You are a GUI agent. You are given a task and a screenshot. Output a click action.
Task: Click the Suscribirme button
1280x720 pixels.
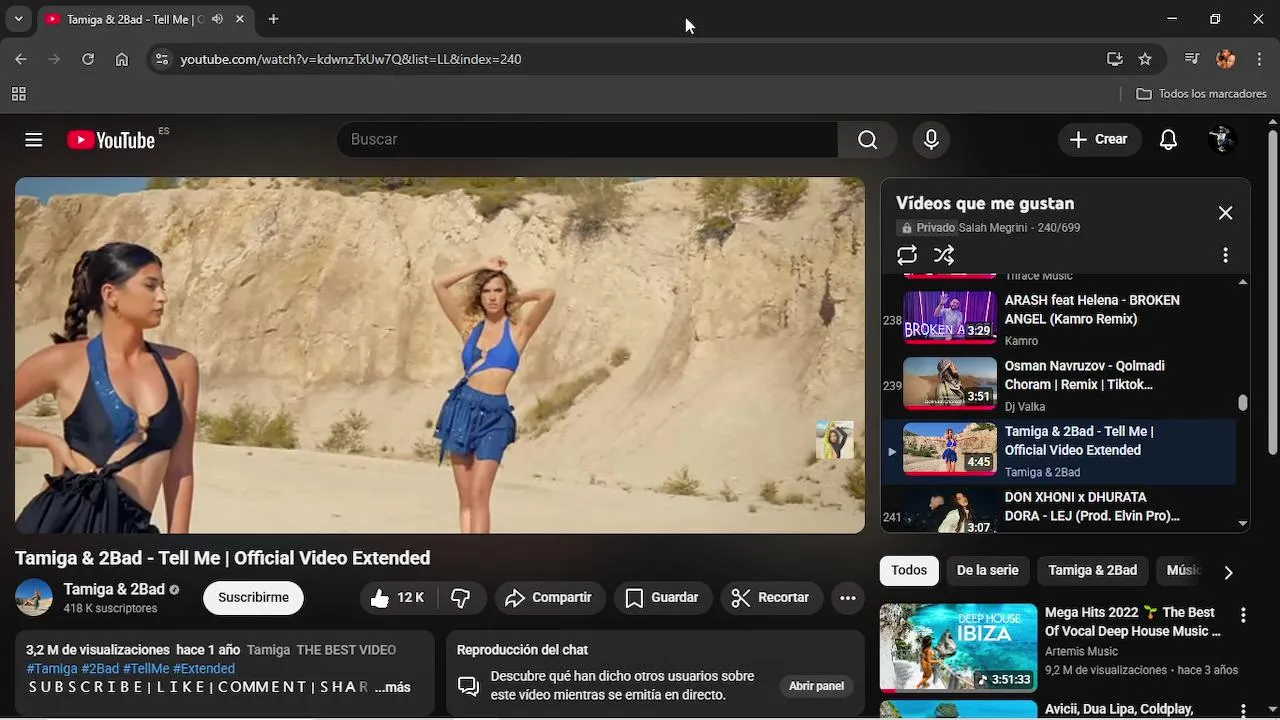[x=253, y=598]
